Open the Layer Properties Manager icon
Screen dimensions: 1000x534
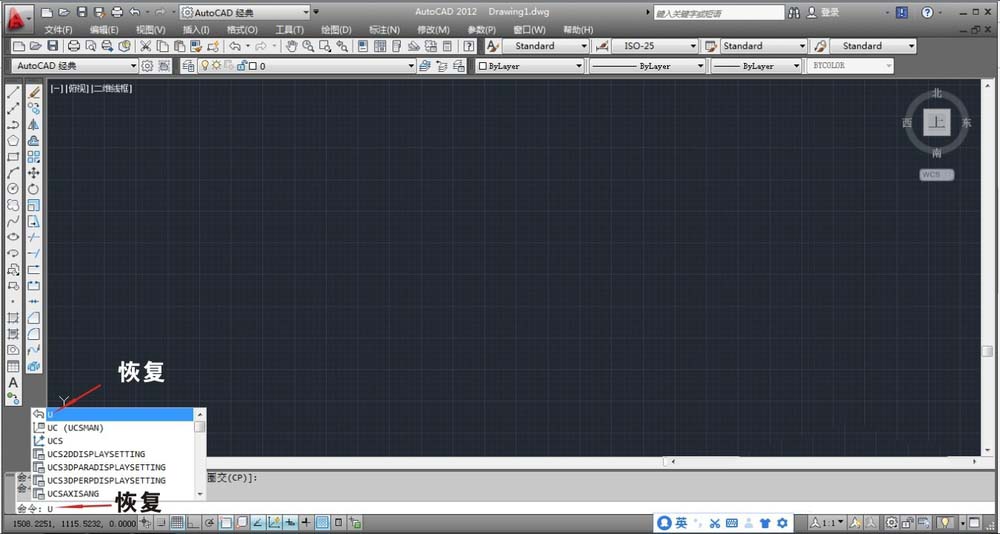click(x=188, y=66)
